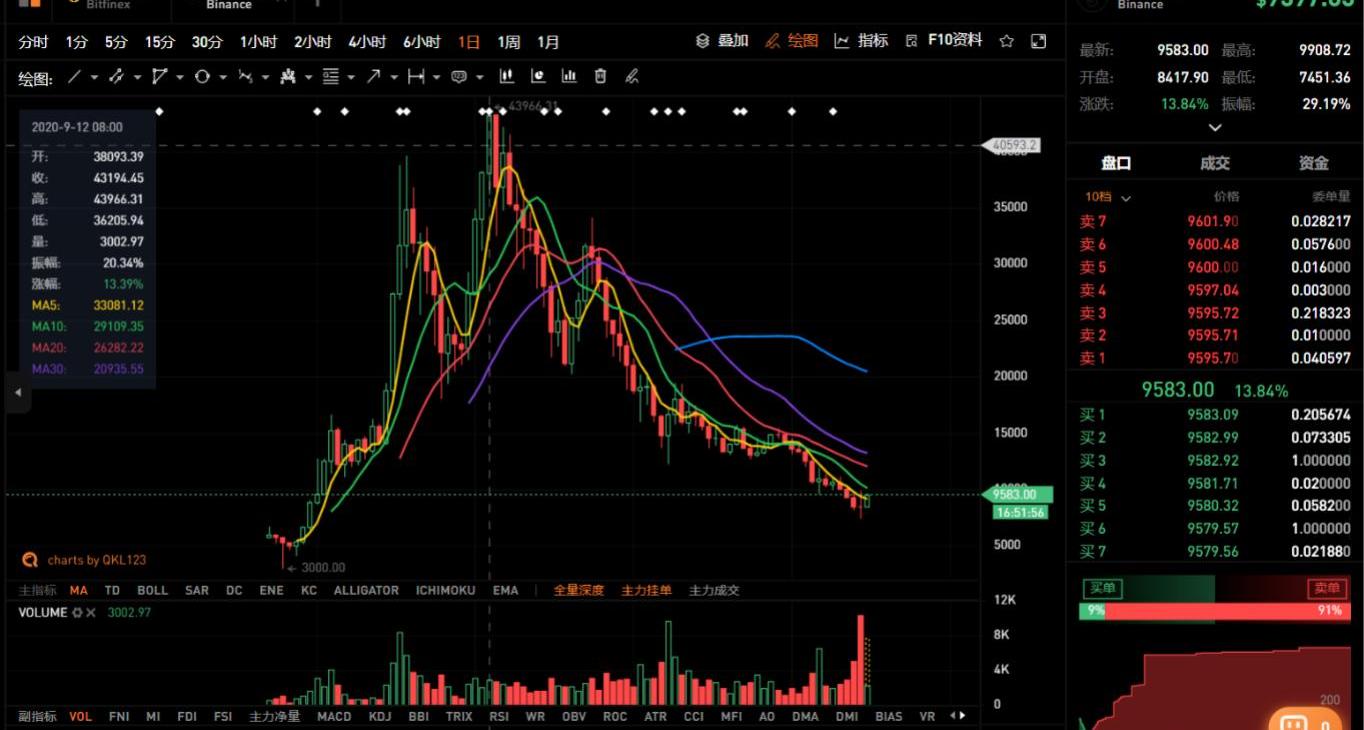Screen dimensions: 1364x730
Task: Remove the VOLUME indicator with X icon
Action: (91, 613)
